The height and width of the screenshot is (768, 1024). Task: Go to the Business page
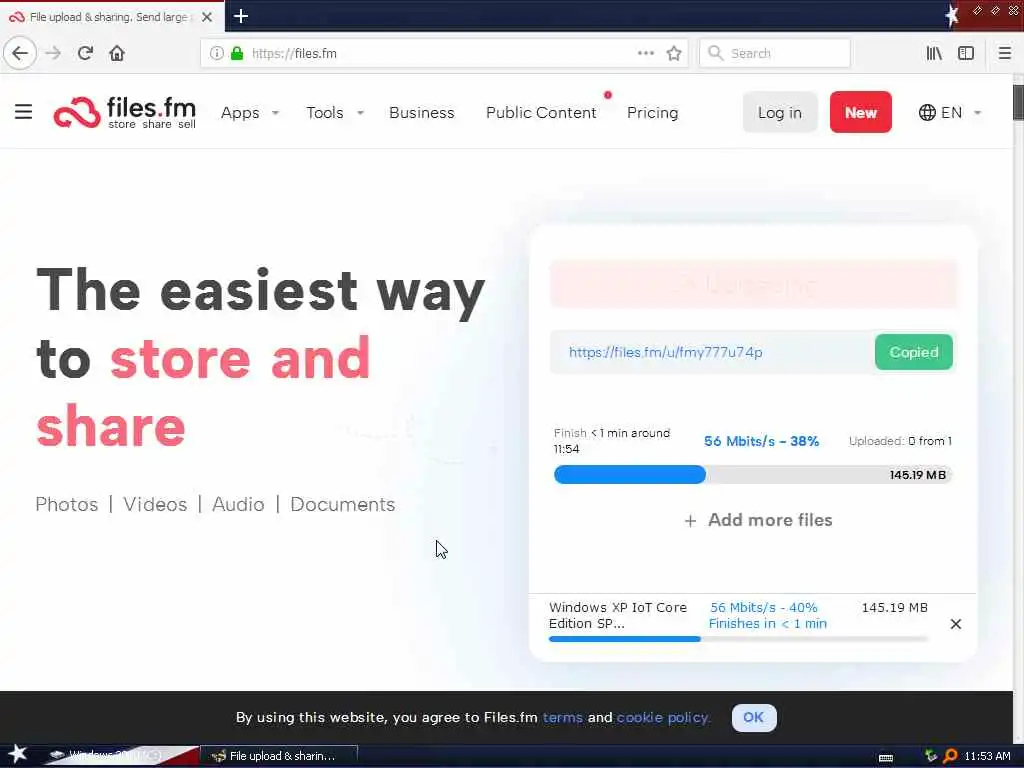click(x=421, y=112)
